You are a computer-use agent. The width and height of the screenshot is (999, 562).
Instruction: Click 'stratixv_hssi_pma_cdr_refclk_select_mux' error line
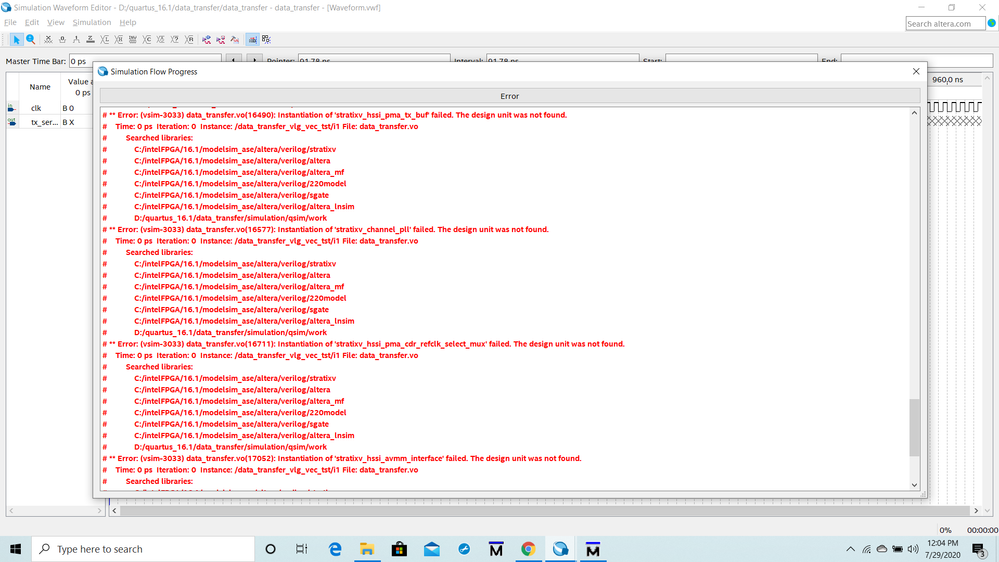(x=364, y=344)
